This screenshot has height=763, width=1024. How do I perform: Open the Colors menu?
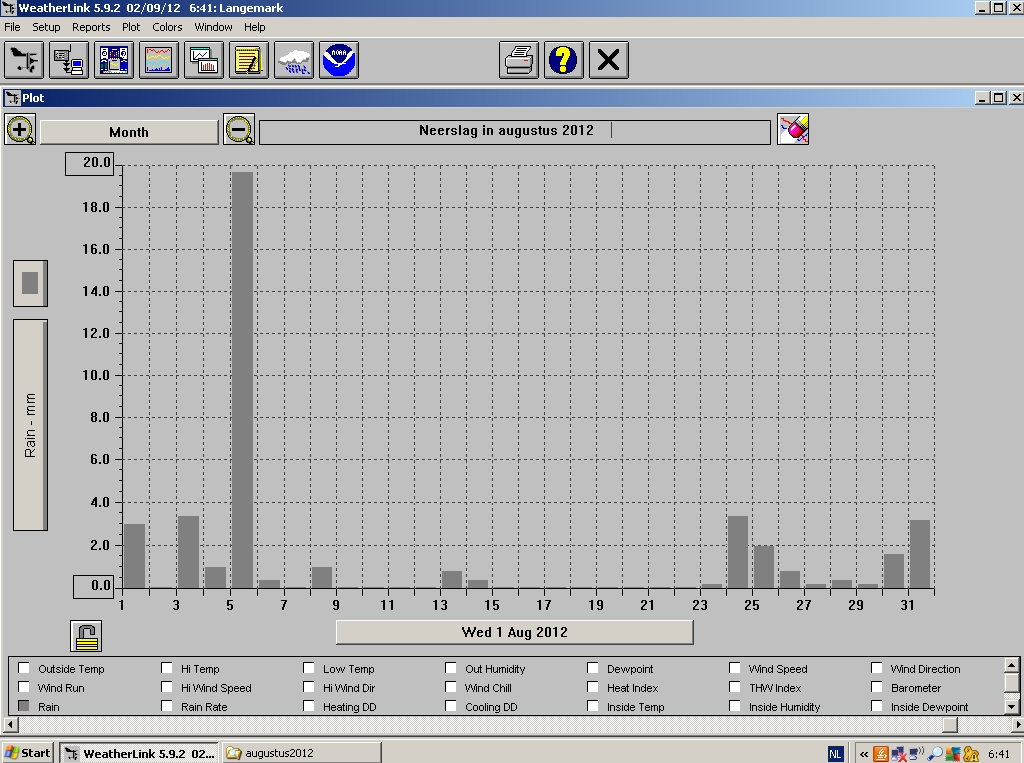(167, 27)
